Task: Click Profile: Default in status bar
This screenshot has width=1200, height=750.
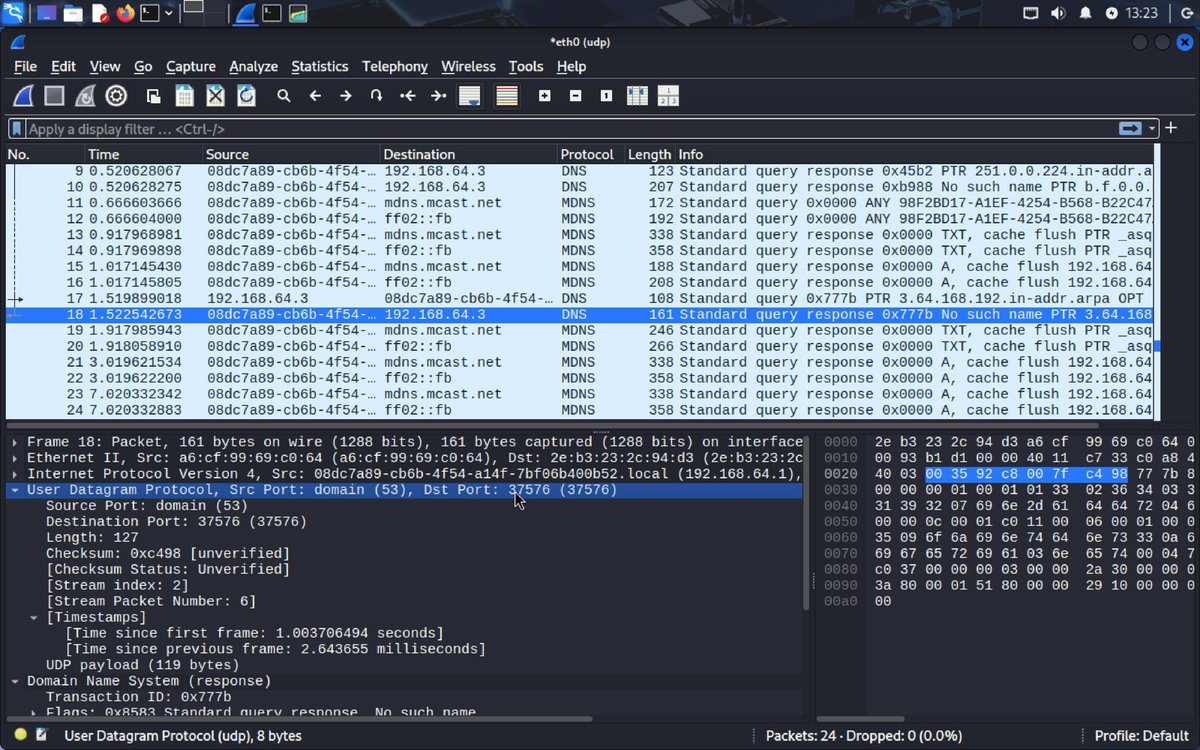Action: coord(1141,736)
